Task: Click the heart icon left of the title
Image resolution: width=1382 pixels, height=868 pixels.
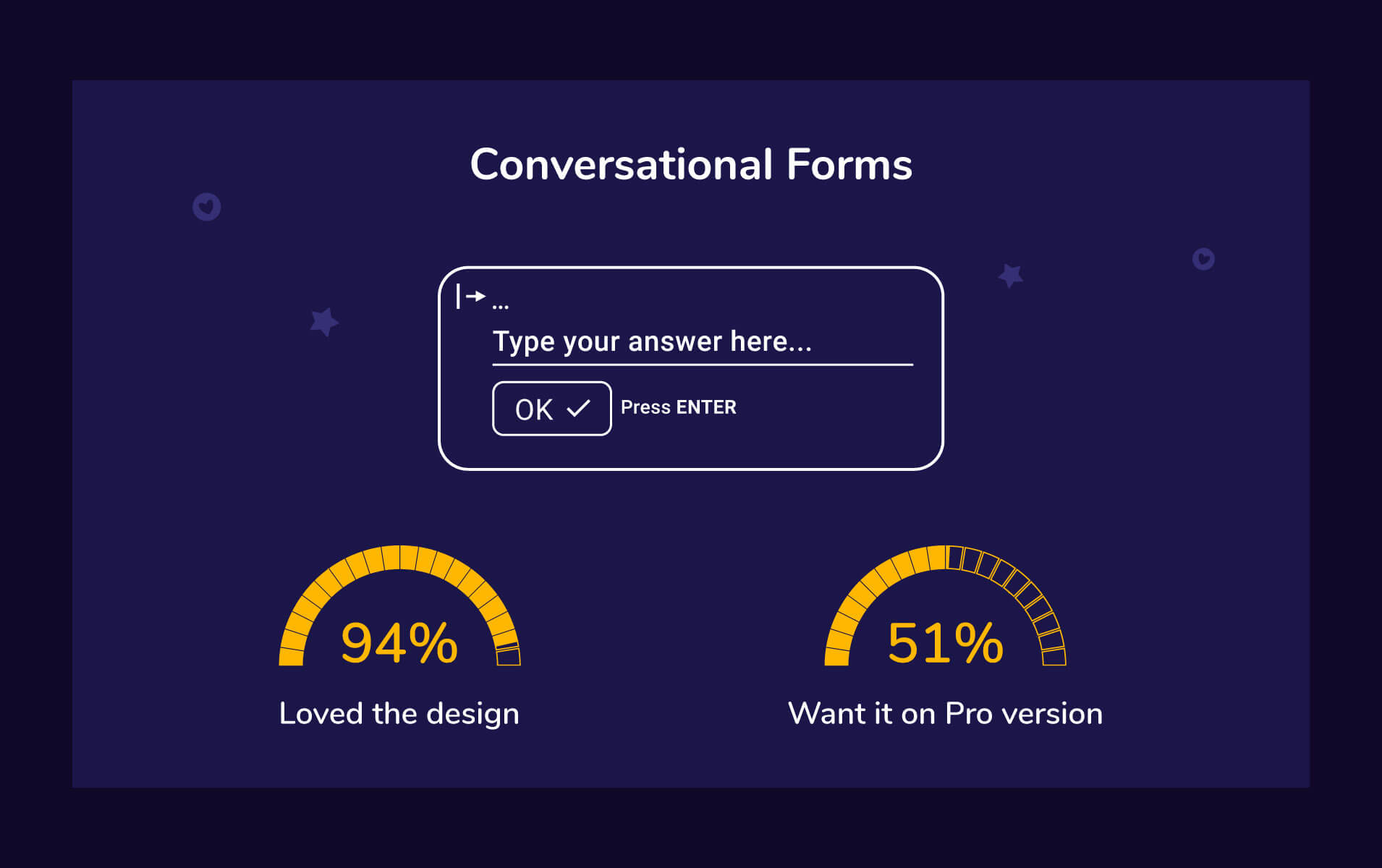Action: [206, 207]
